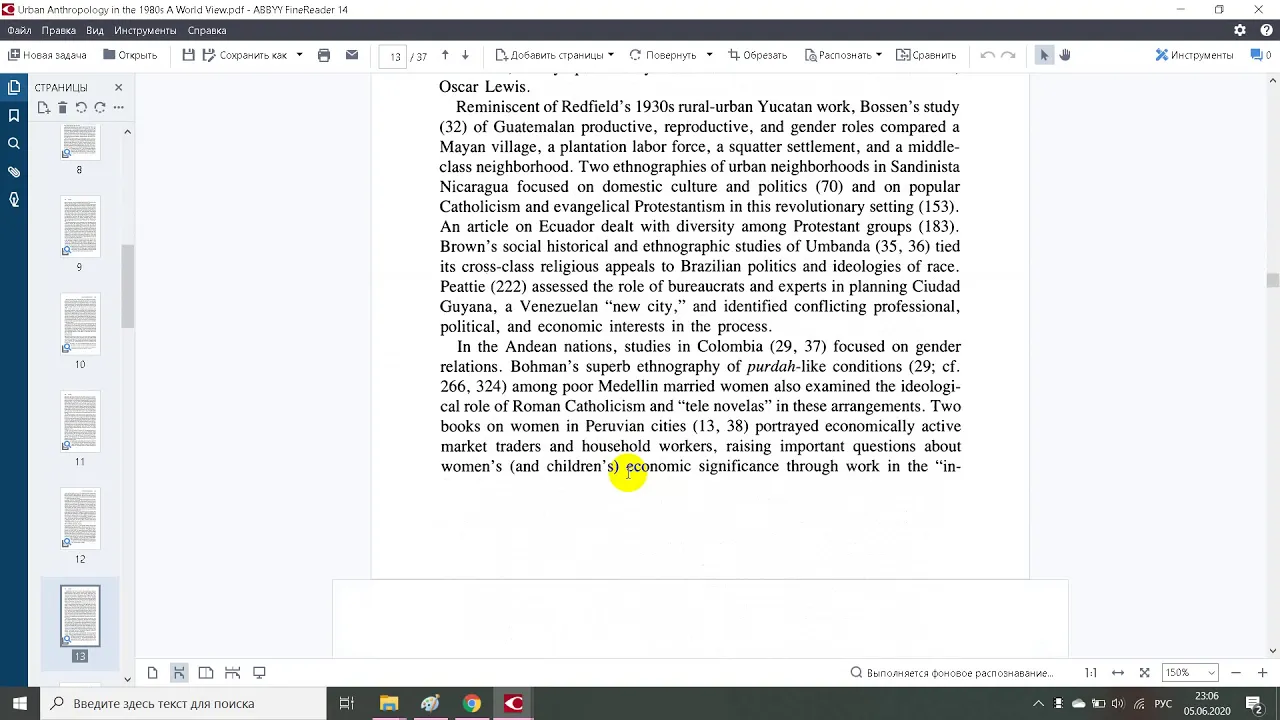Image resolution: width=1280 pixels, height=720 pixels.
Task: Expand the Повернуть dropdown arrow
Action: coord(709,55)
